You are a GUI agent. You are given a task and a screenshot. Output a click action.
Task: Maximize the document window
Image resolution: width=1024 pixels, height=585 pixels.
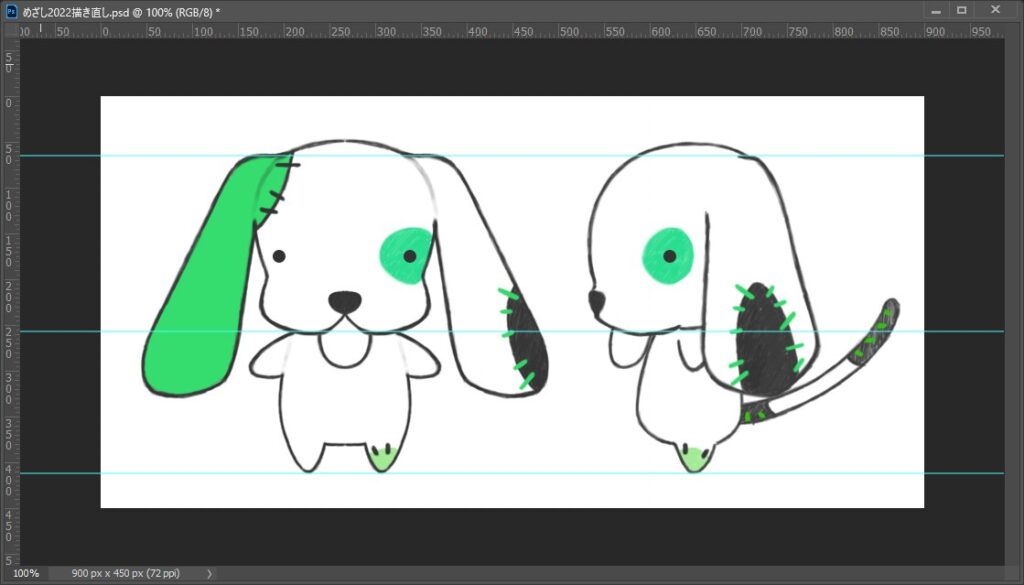pos(962,11)
